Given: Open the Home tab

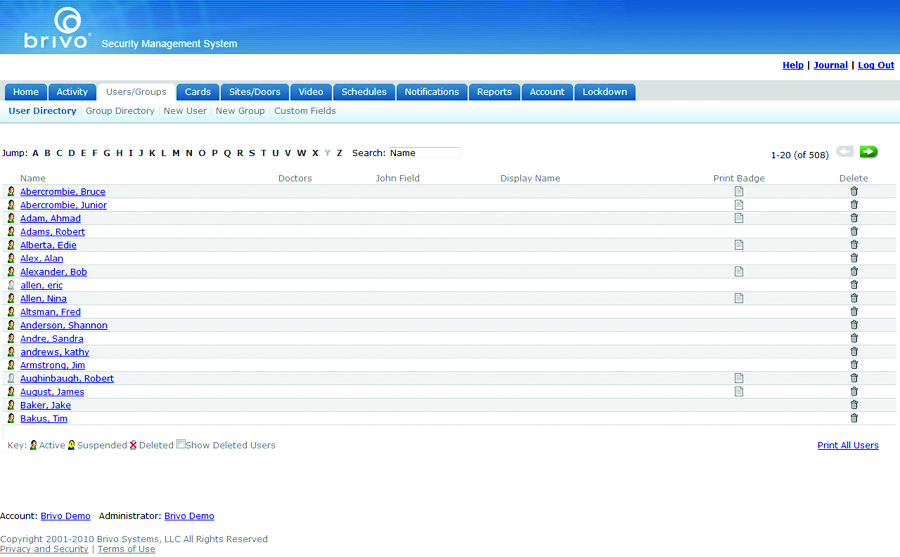Looking at the screenshot, I should (26, 92).
